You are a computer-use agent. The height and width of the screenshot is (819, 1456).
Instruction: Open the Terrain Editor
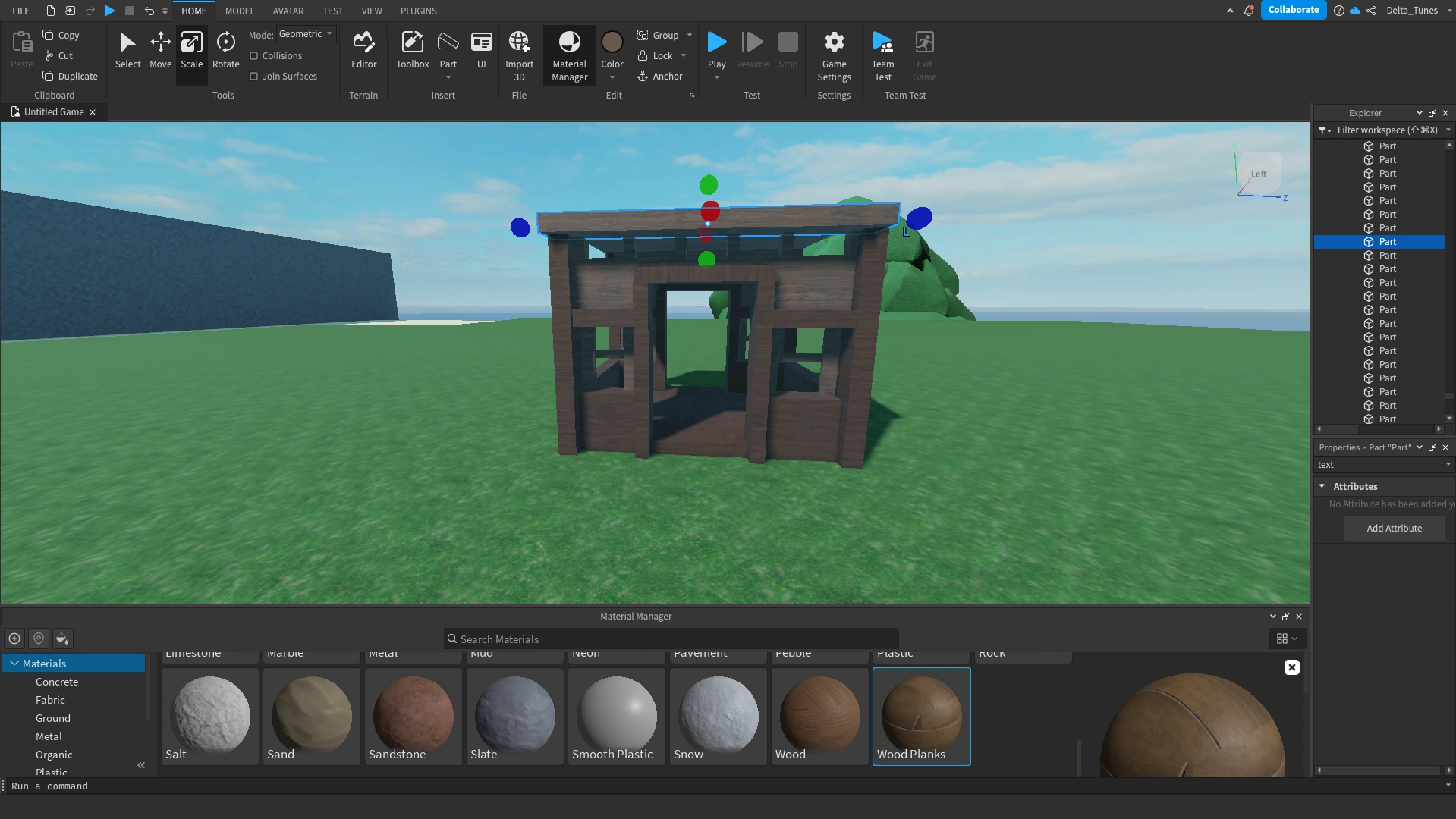[x=363, y=49]
